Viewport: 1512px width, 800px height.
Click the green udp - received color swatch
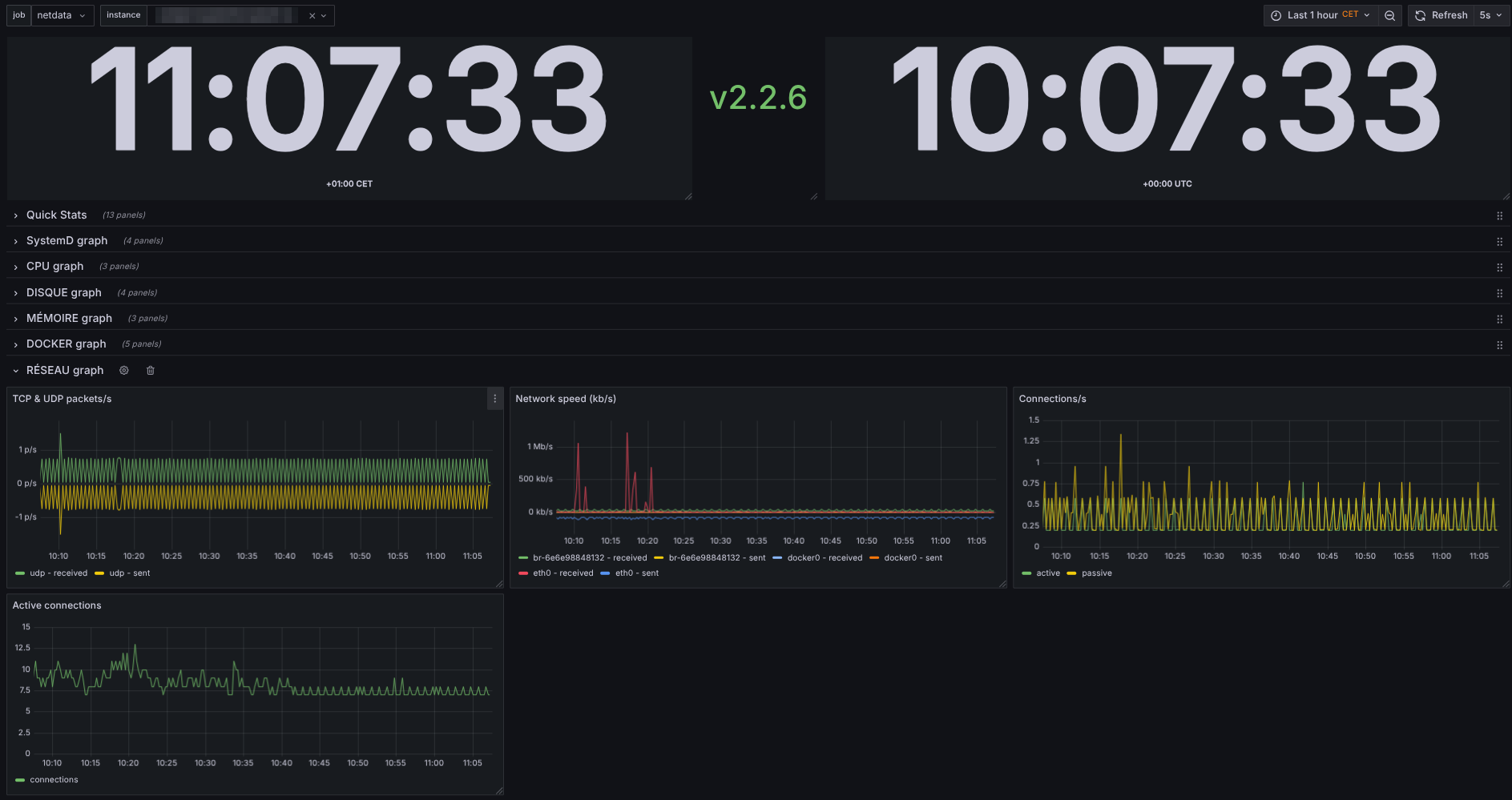(x=20, y=573)
